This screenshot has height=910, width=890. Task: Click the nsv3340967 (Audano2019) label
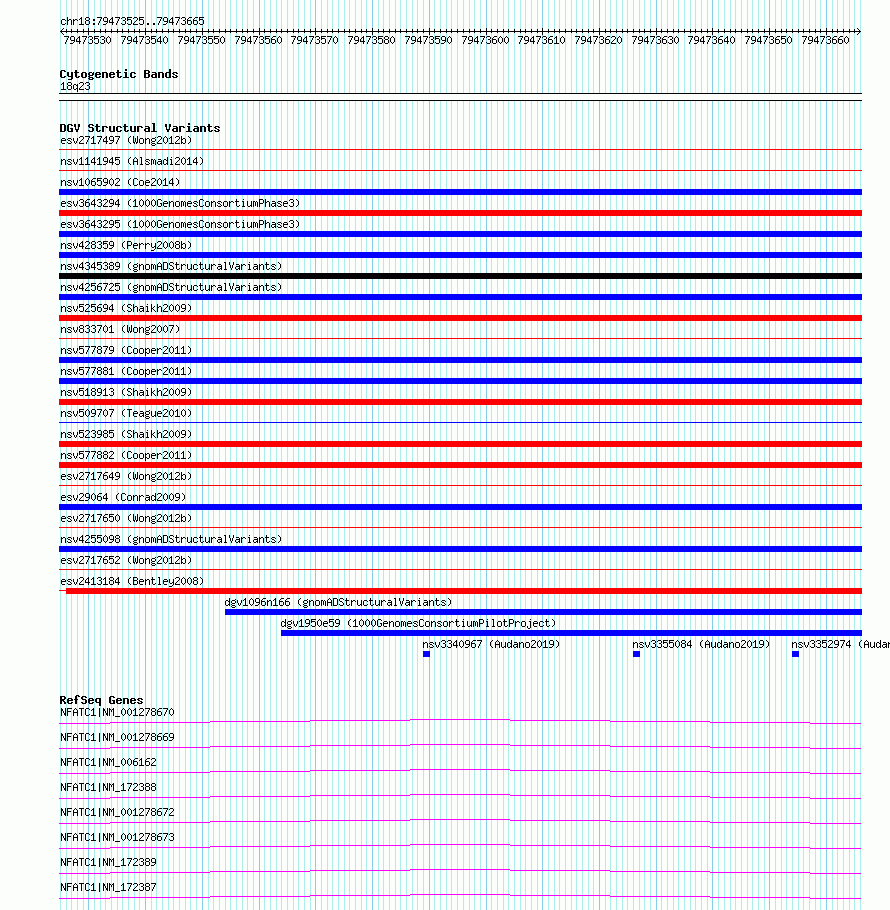click(491, 644)
